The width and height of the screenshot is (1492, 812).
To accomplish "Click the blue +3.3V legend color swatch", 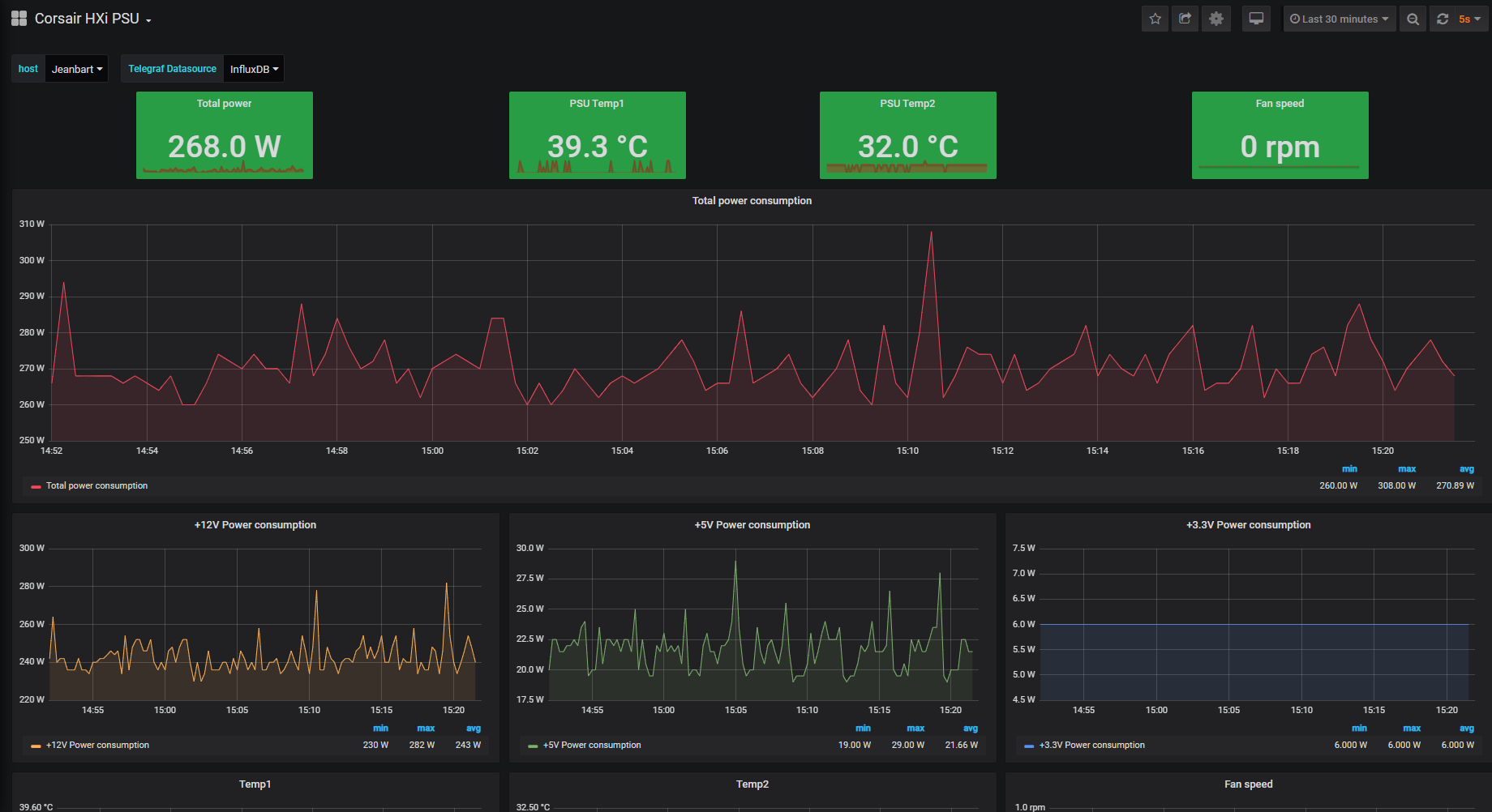I will click(x=1029, y=746).
